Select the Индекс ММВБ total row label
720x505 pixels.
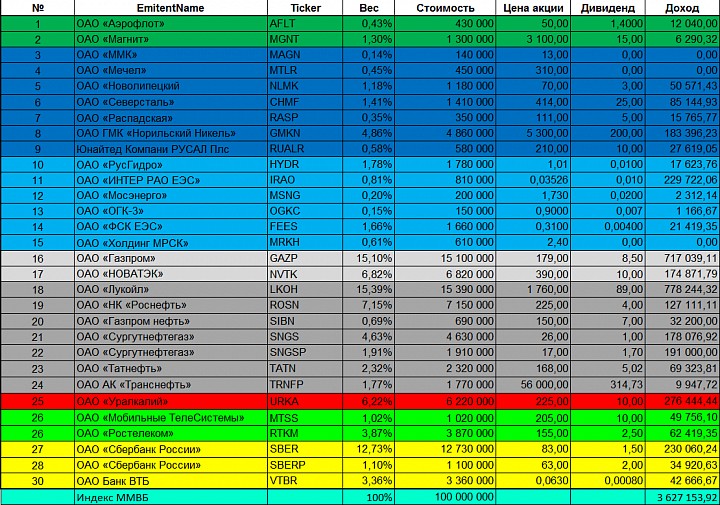pyautogui.click(x=170, y=497)
